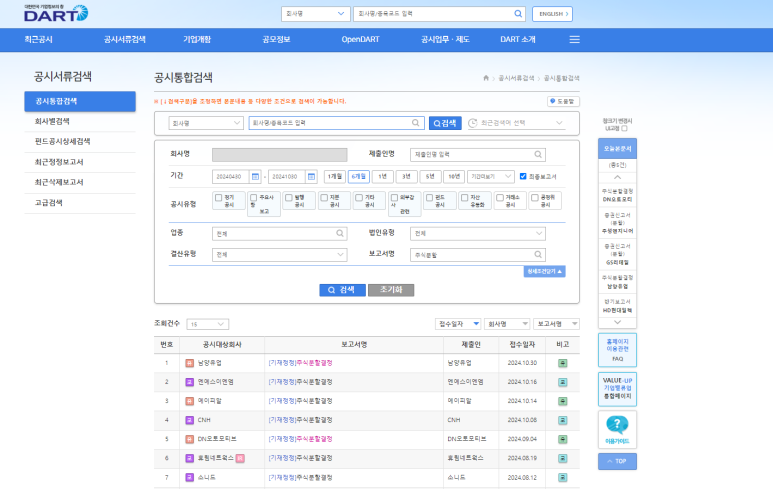Select the 1년 period button
Viewport: 773px width, 489px height.
coord(383,176)
